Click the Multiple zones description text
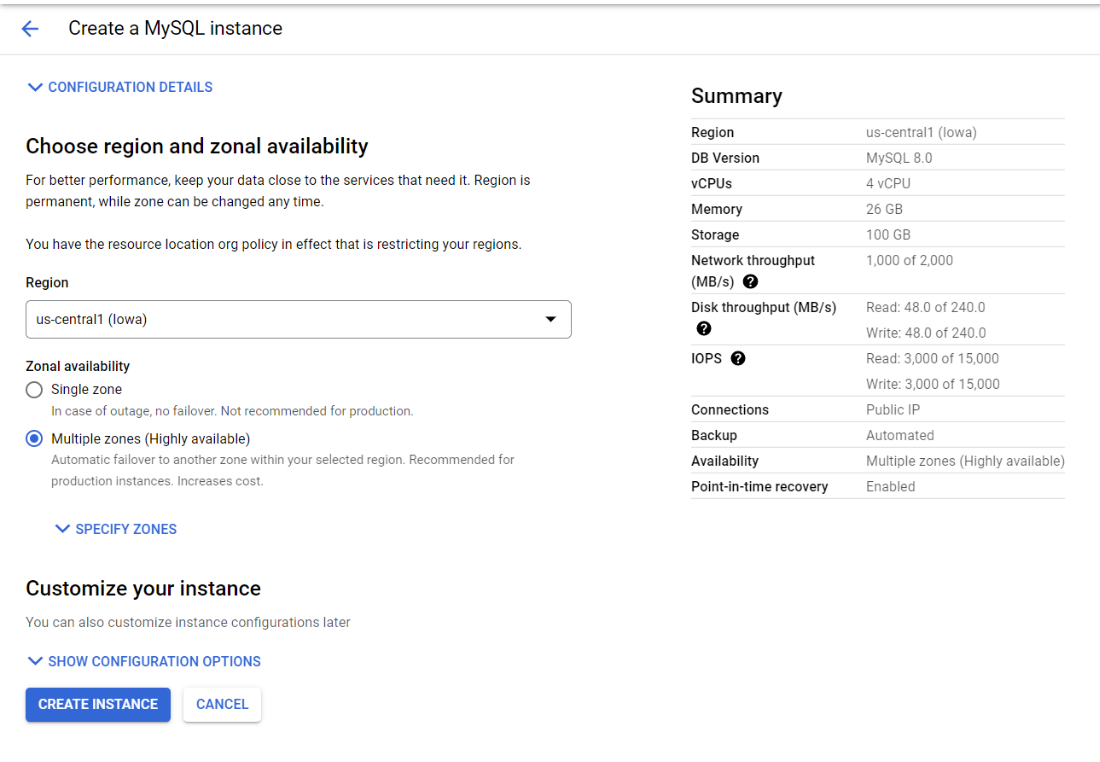 pyautogui.click(x=282, y=470)
